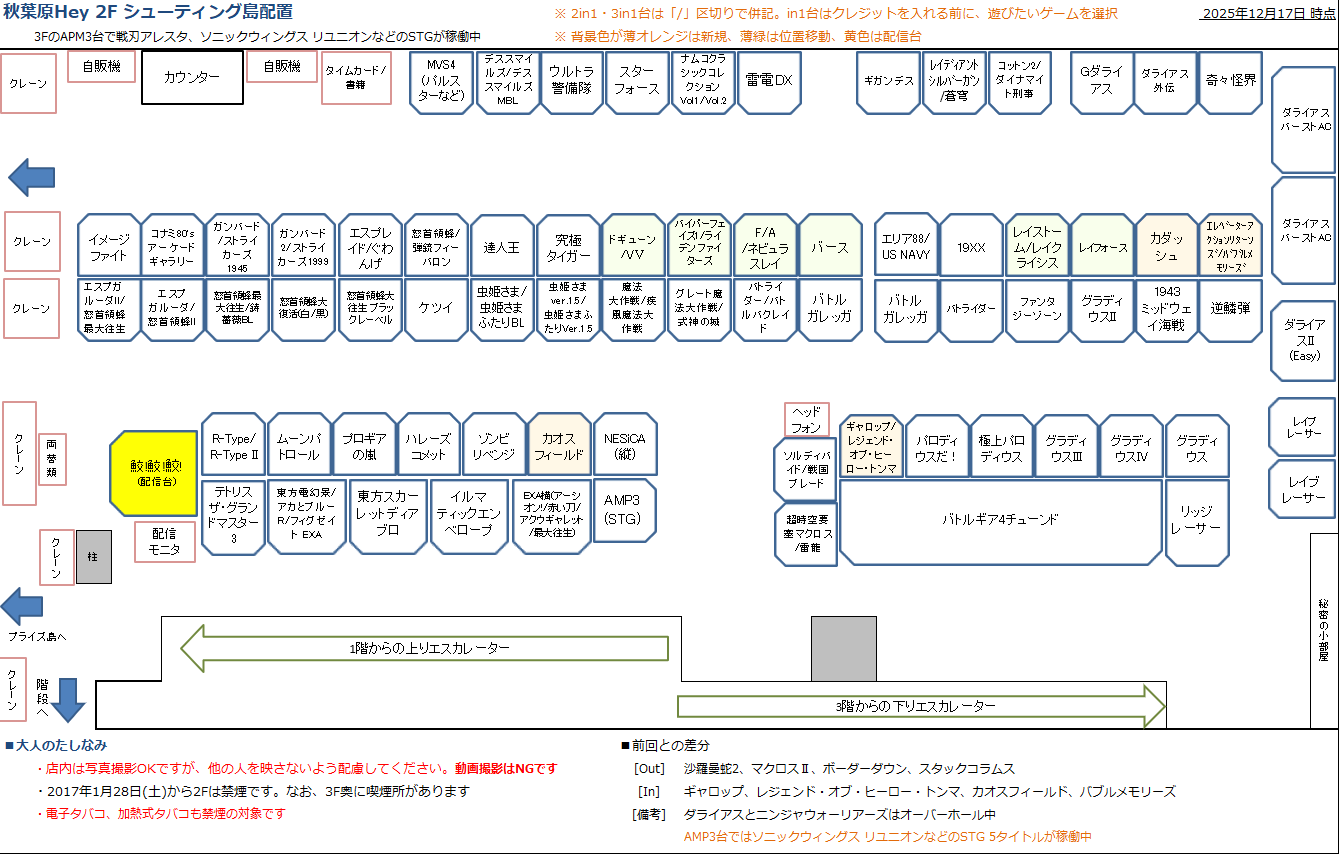Click the ケツイ cabinet cell
This screenshot has height=857, width=1342.
point(436,309)
